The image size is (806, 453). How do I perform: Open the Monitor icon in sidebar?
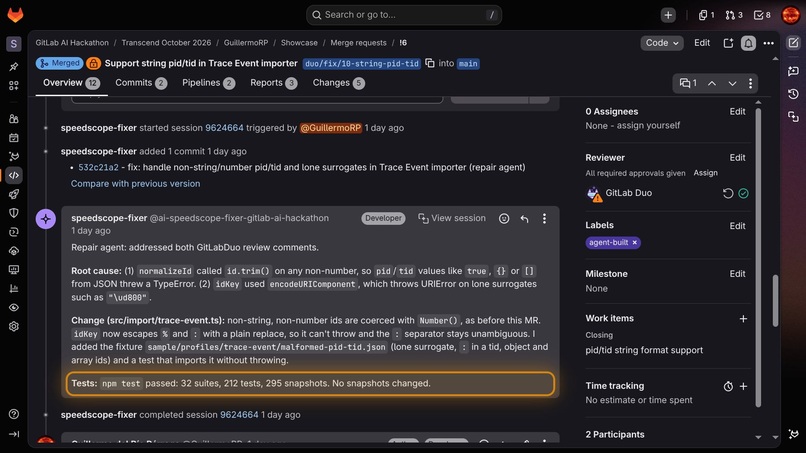(14, 269)
